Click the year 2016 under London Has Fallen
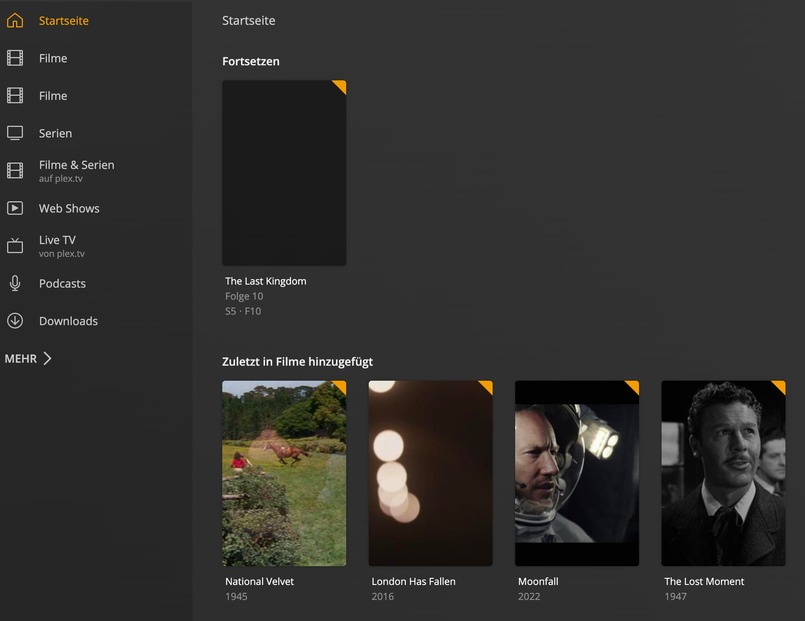The height and width of the screenshot is (621, 805). pos(382,596)
